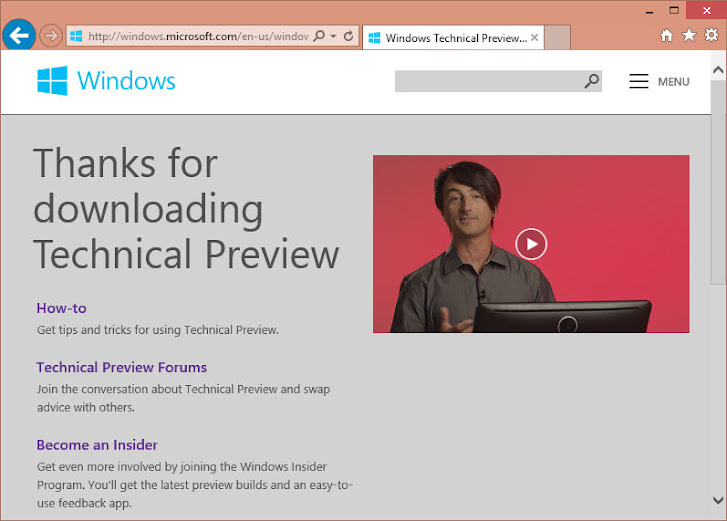Click the browser Back arrow button
727x521 pixels.
[x=19, y=35]
